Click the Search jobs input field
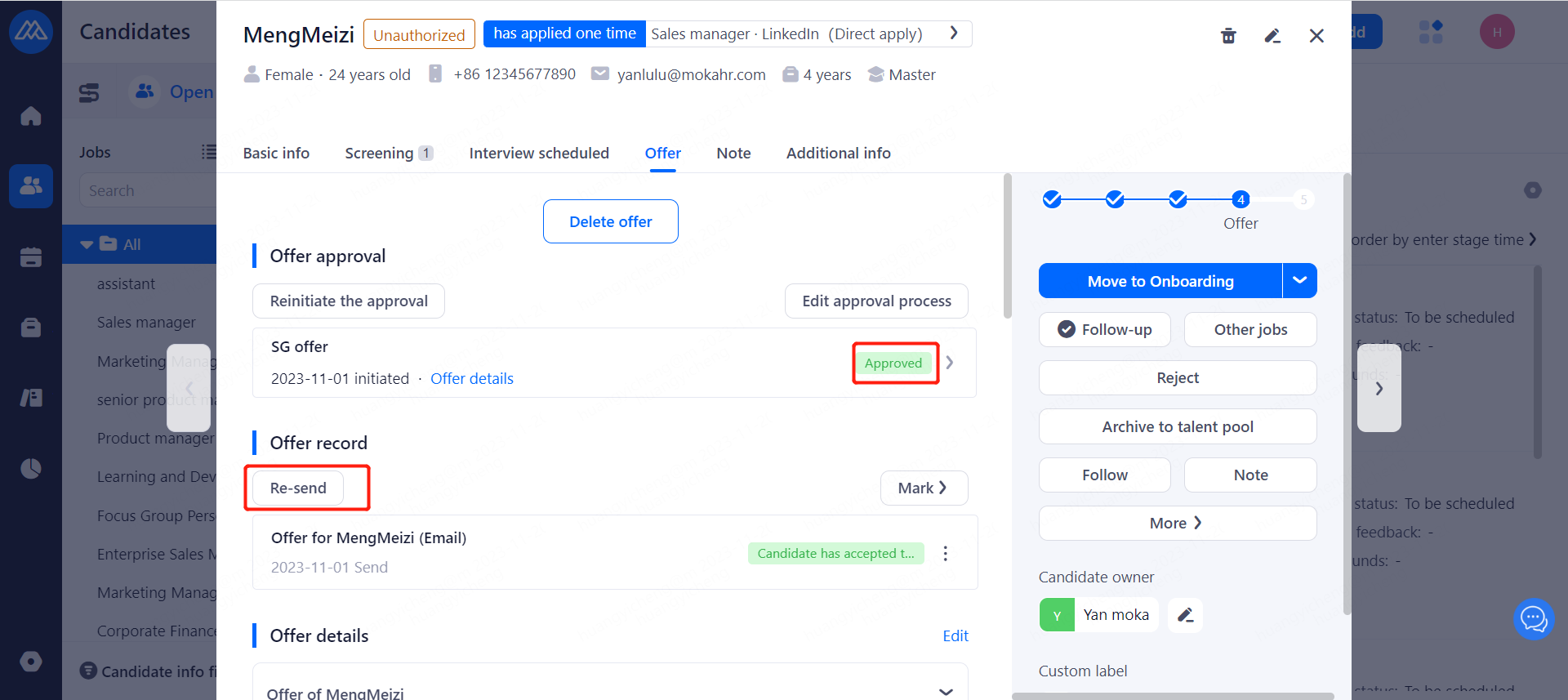Screen dimensions: 1568x700 147,190
